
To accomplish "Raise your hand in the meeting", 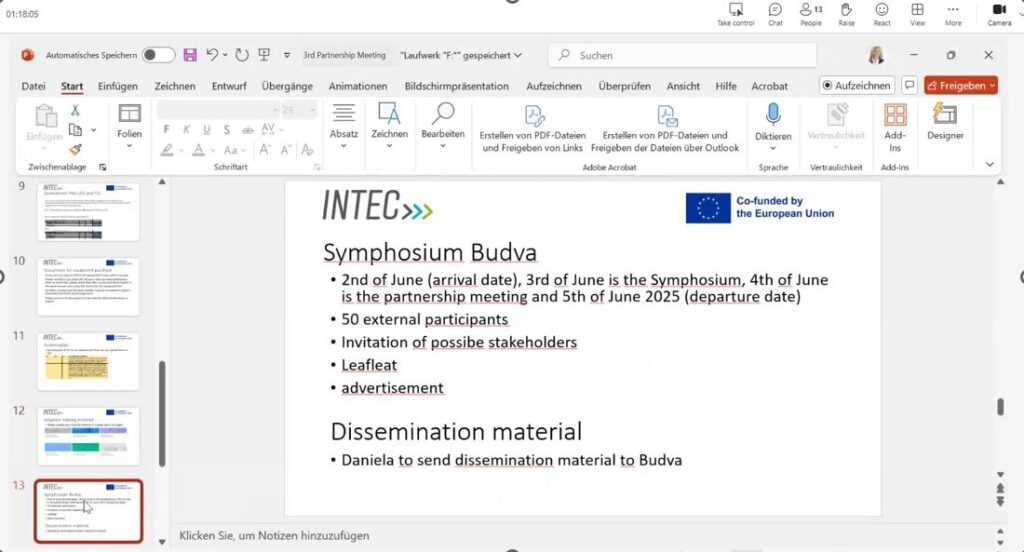I will pos(846,14).
